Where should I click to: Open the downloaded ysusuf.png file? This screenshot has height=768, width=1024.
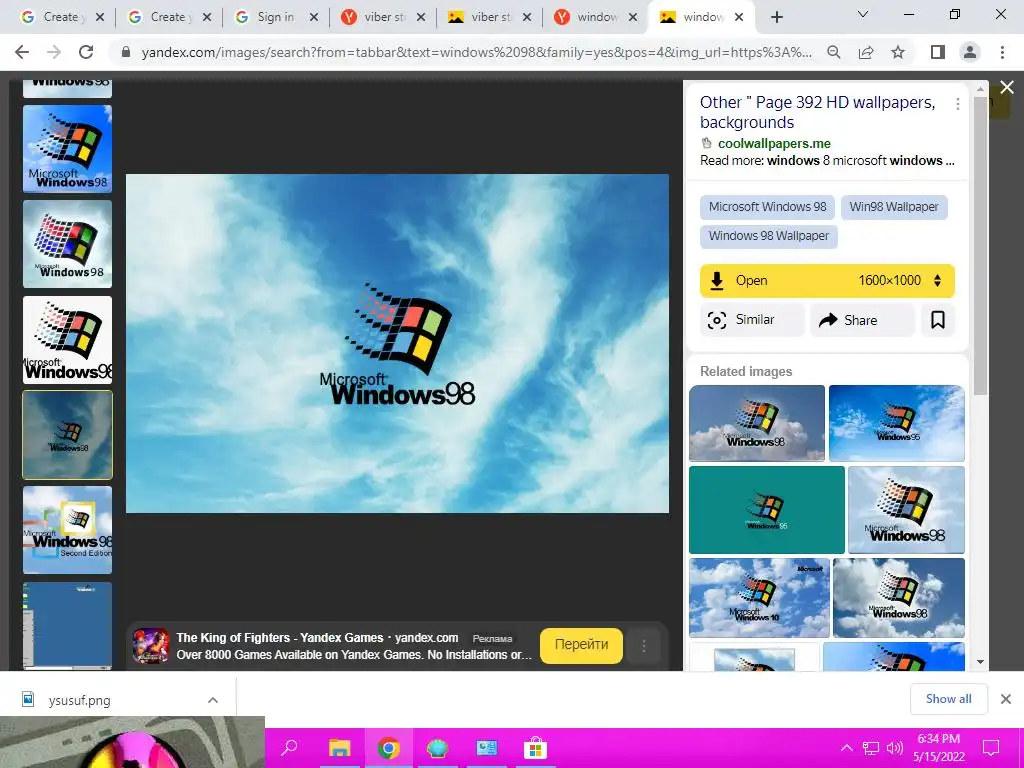(x=78, y=701)
